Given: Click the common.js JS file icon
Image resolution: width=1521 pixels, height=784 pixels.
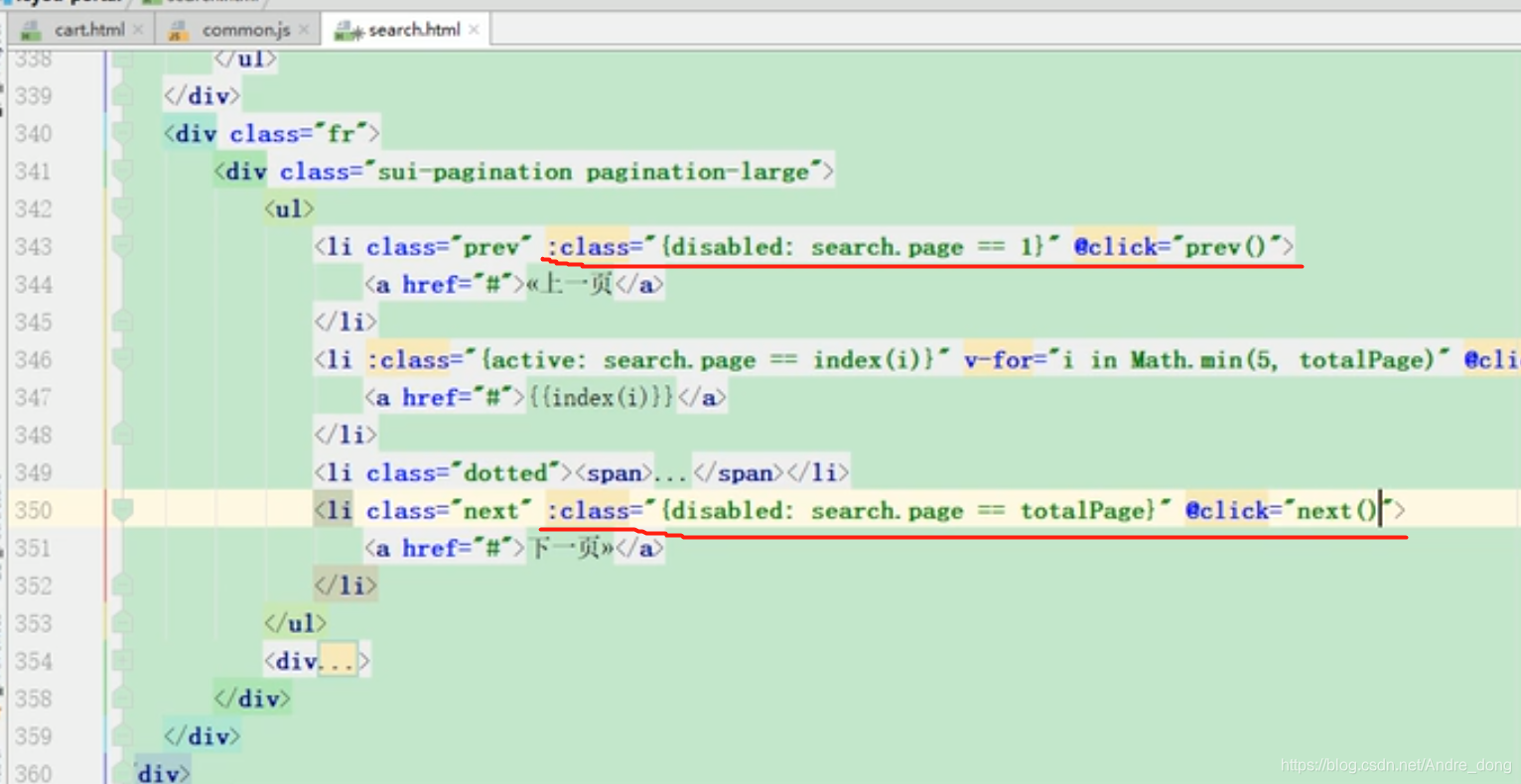Looking at the screenshot, I should coord(179,31).
